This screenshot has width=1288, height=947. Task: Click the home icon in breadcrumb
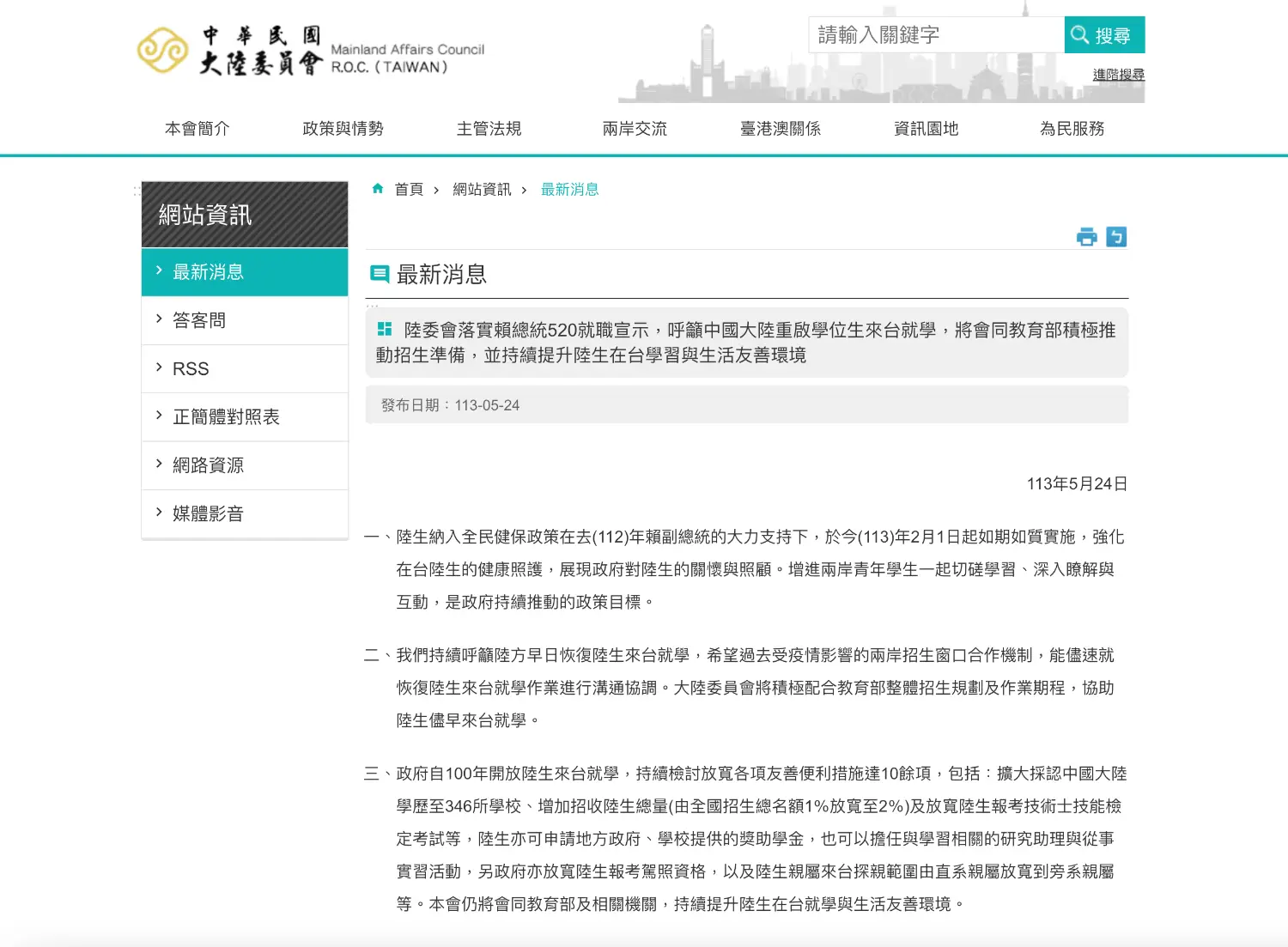(378, 189)
